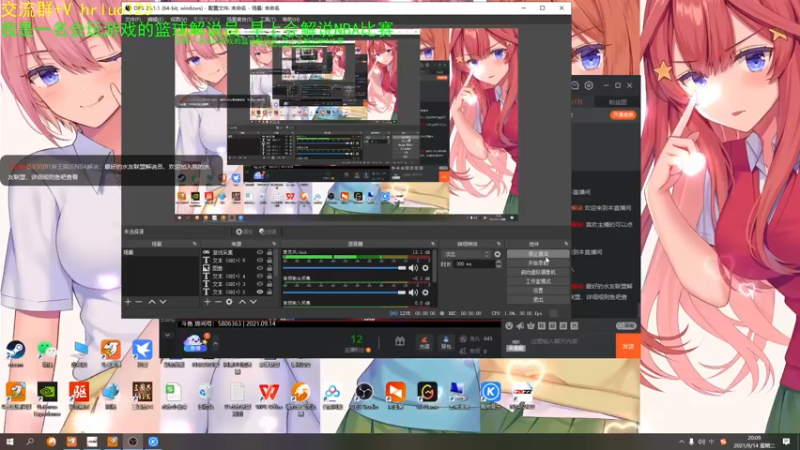The image size is (800, 450).
Task: Open the gift box icon in Douyu bar
Action: coord(400,341)
